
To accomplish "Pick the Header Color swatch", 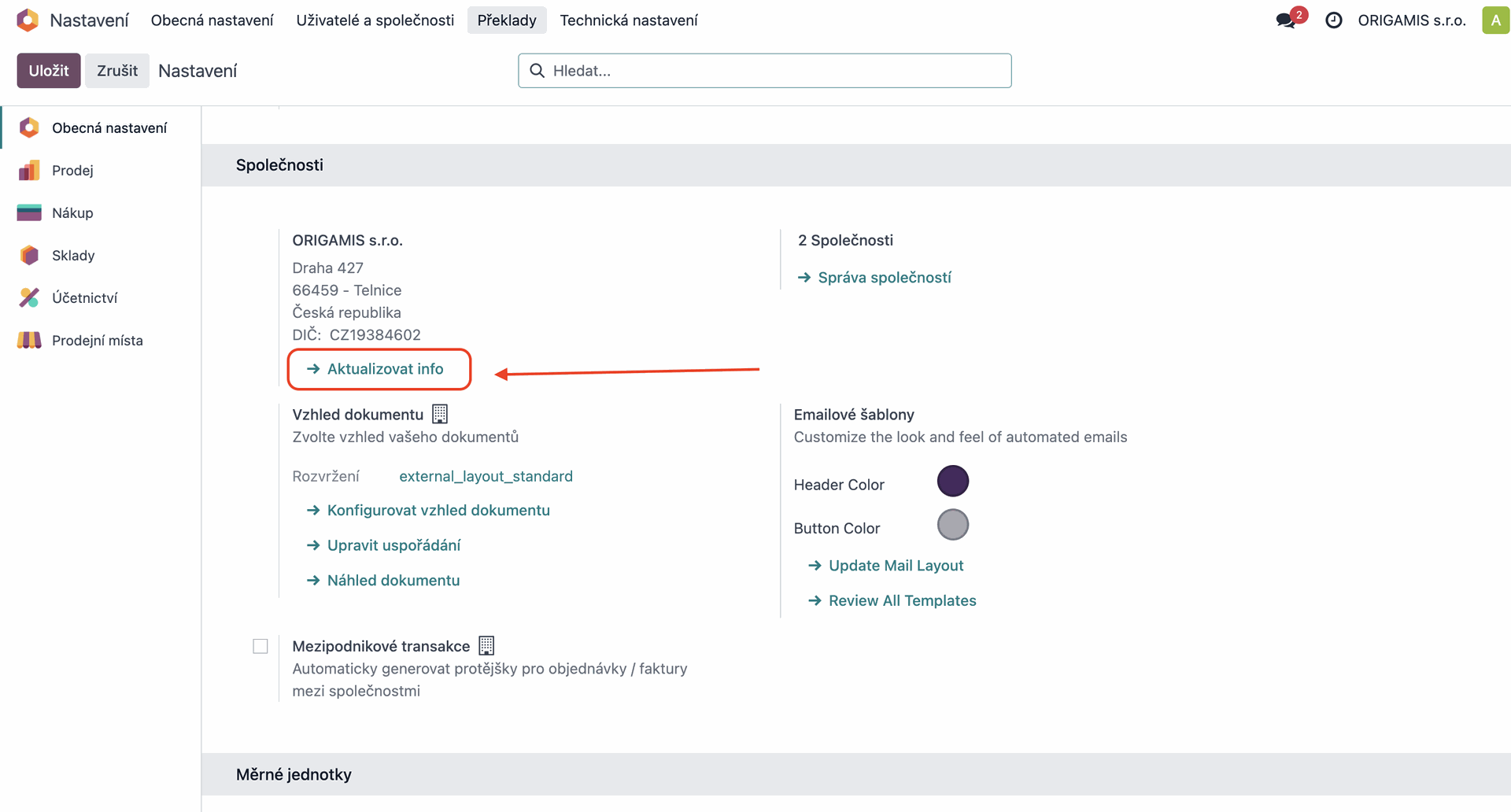I will point(952,481).
